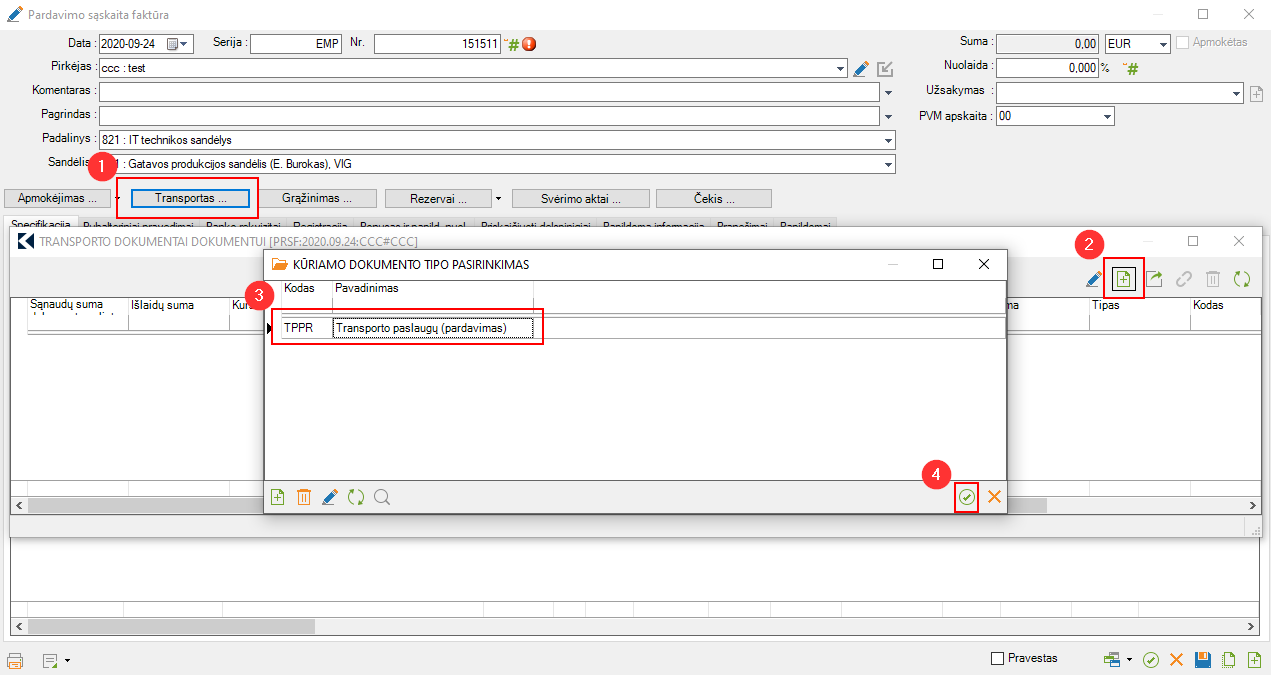This screenshot has height=675, width=1271.
Task: Search document types with magnifier icon
Action: click(382, 497)
